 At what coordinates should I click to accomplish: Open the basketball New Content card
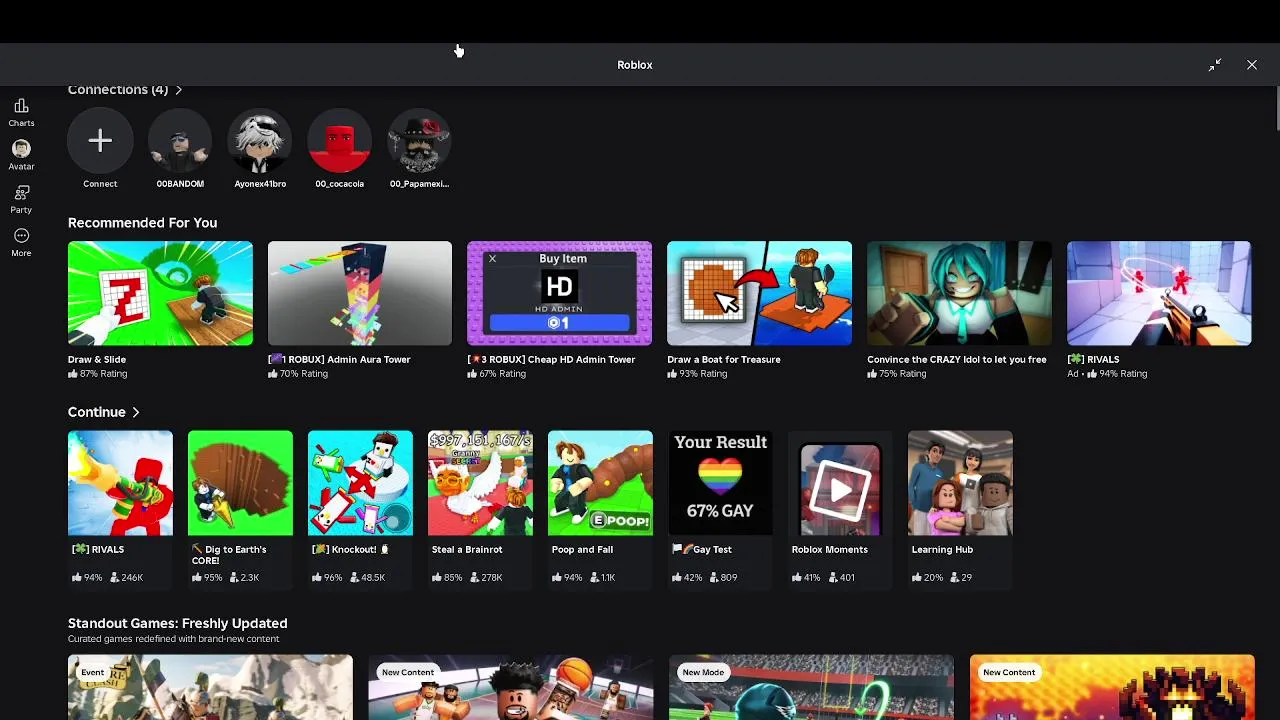click(511, 687)
